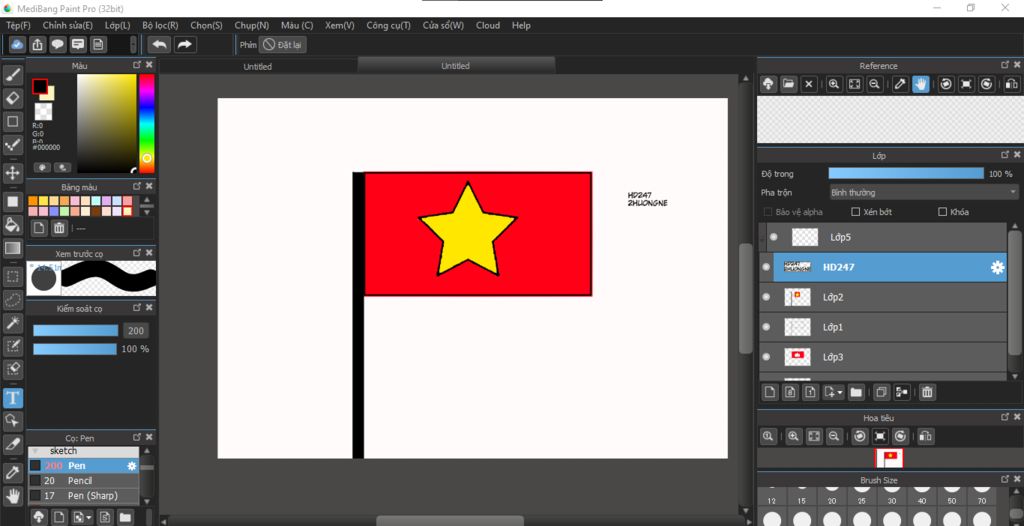Click the Đặt lại reset button
Screen dimensions: 1024x526
pyautogui.click(x=283, y=44)
